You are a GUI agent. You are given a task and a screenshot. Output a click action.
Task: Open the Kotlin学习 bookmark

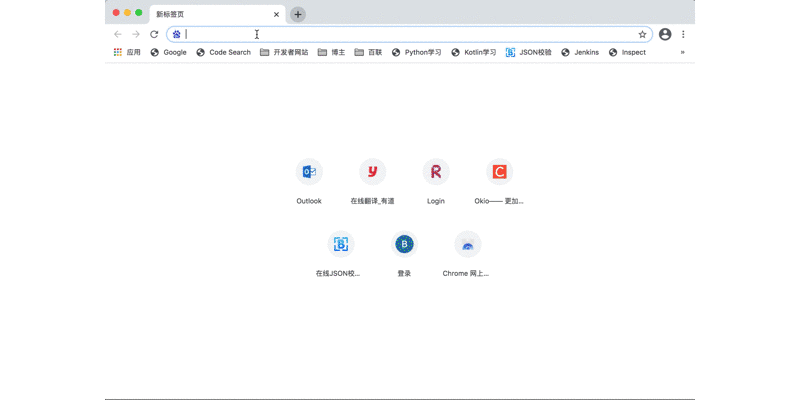pyautogui.click(x=474, y=52)
